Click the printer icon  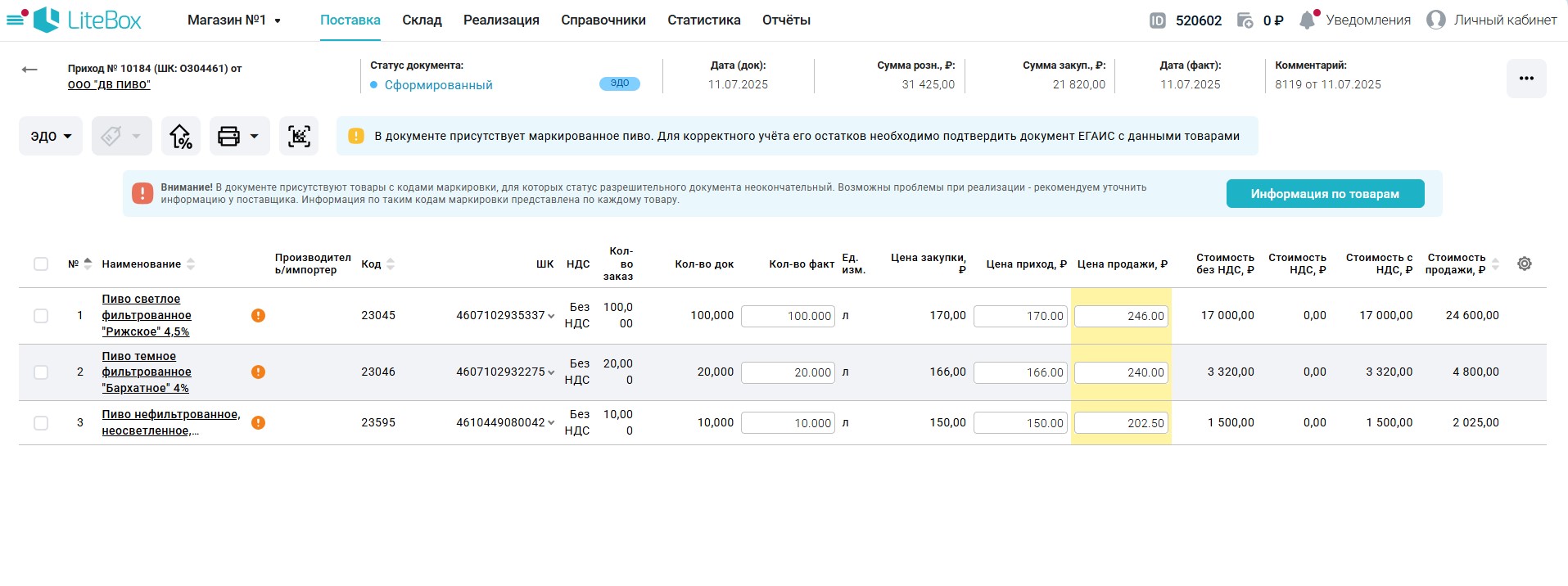coord(228,137)
